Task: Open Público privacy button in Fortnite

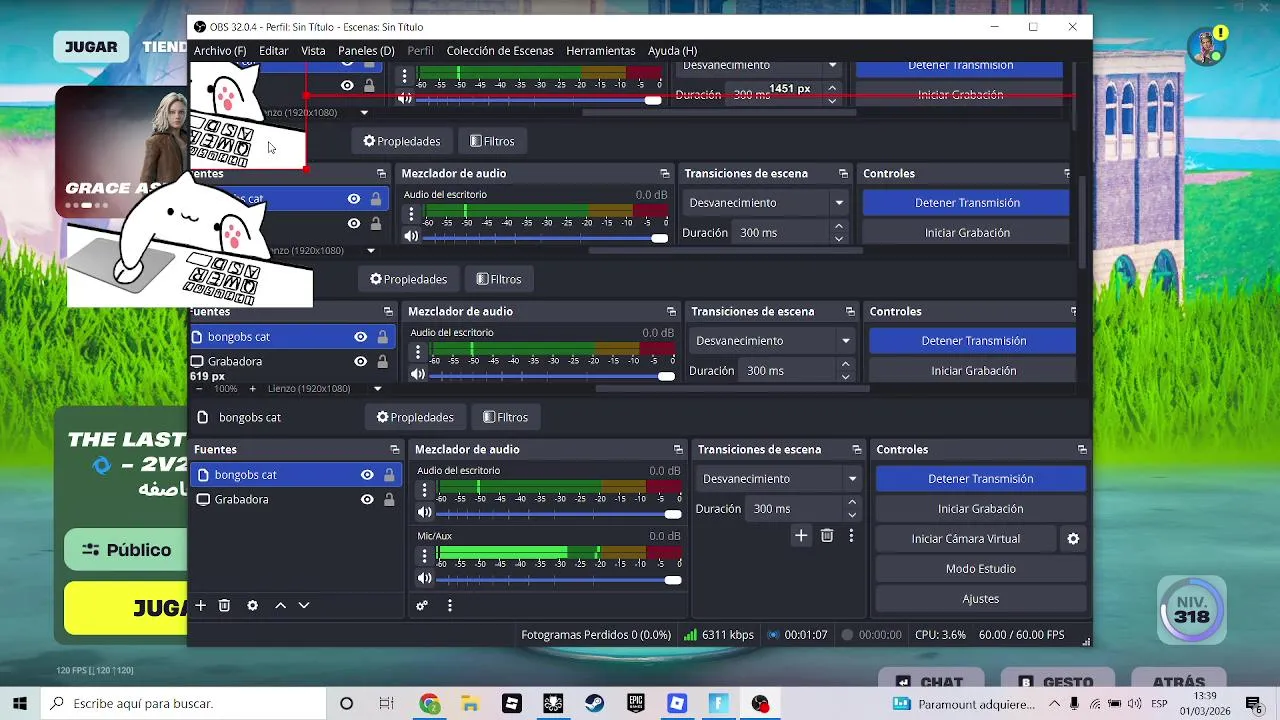Action: 126,550
